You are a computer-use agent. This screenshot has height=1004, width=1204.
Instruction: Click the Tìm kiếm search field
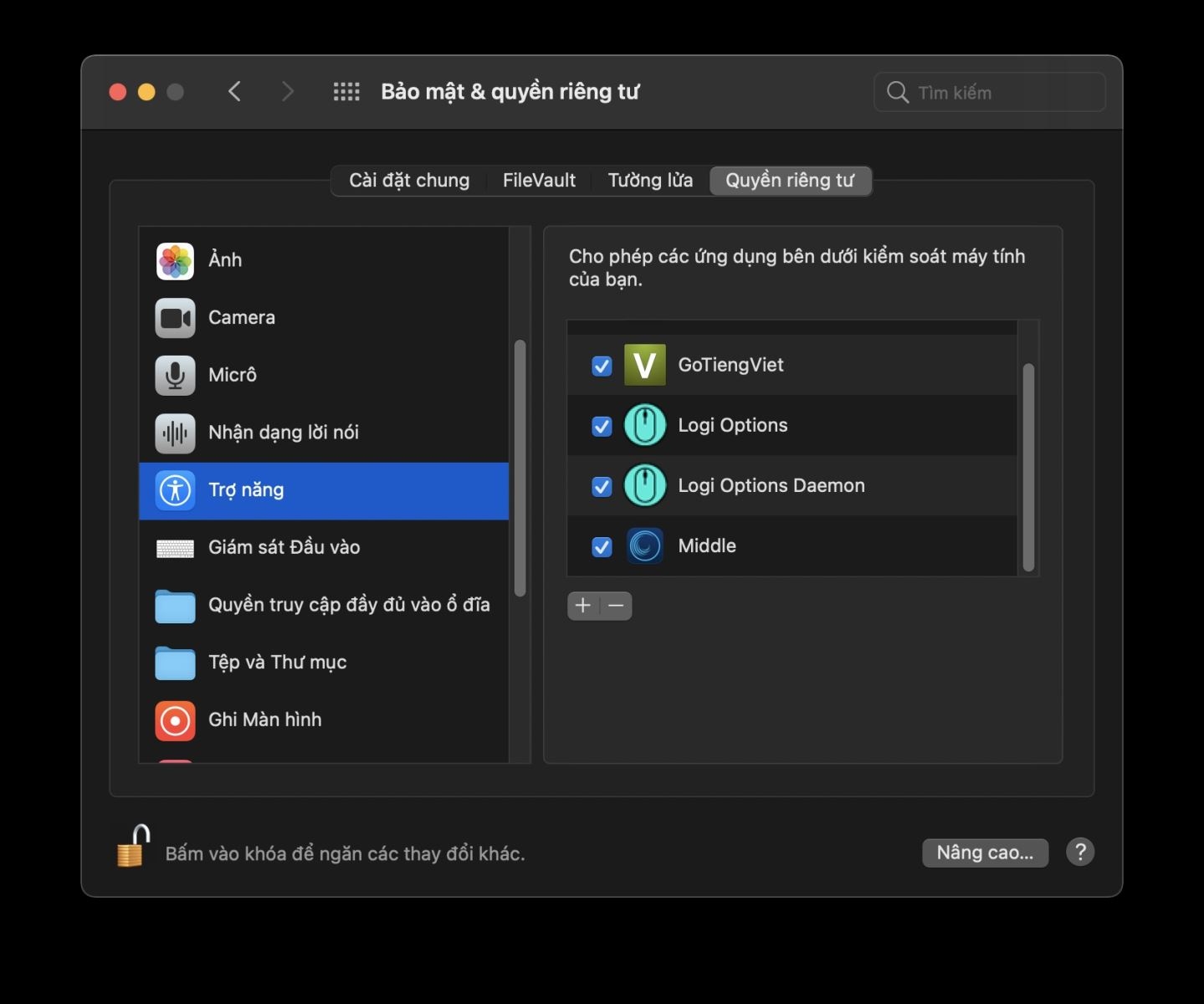coord(990,92)
